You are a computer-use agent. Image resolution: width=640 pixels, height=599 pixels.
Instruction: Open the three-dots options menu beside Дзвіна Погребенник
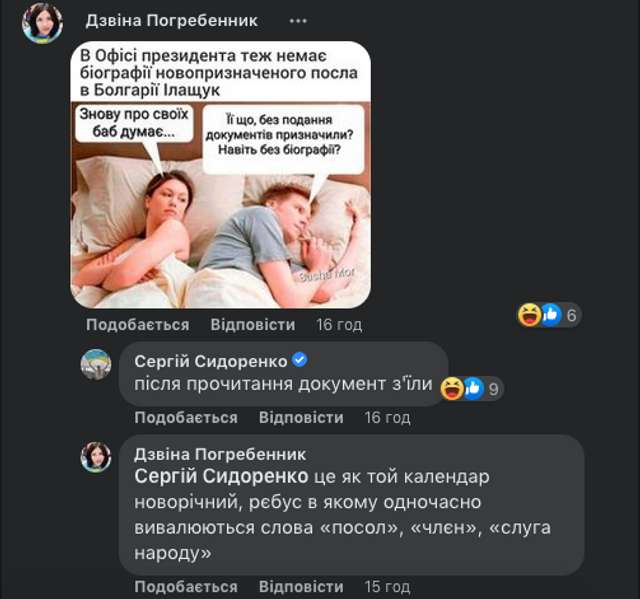[x=298, y=21]
